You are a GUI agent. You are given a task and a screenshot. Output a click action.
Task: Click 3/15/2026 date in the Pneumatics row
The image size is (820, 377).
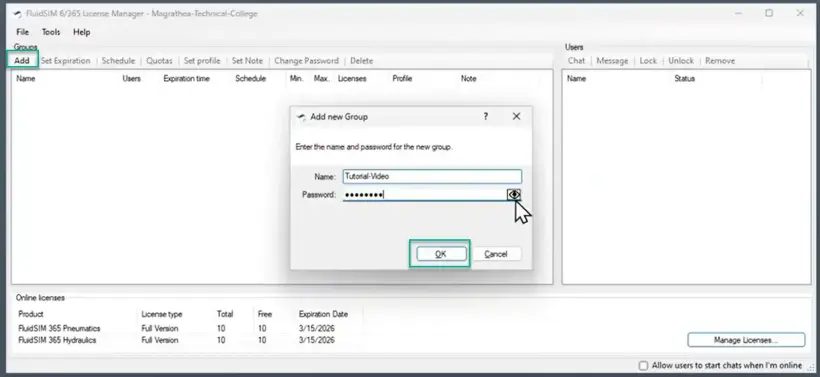317,328
